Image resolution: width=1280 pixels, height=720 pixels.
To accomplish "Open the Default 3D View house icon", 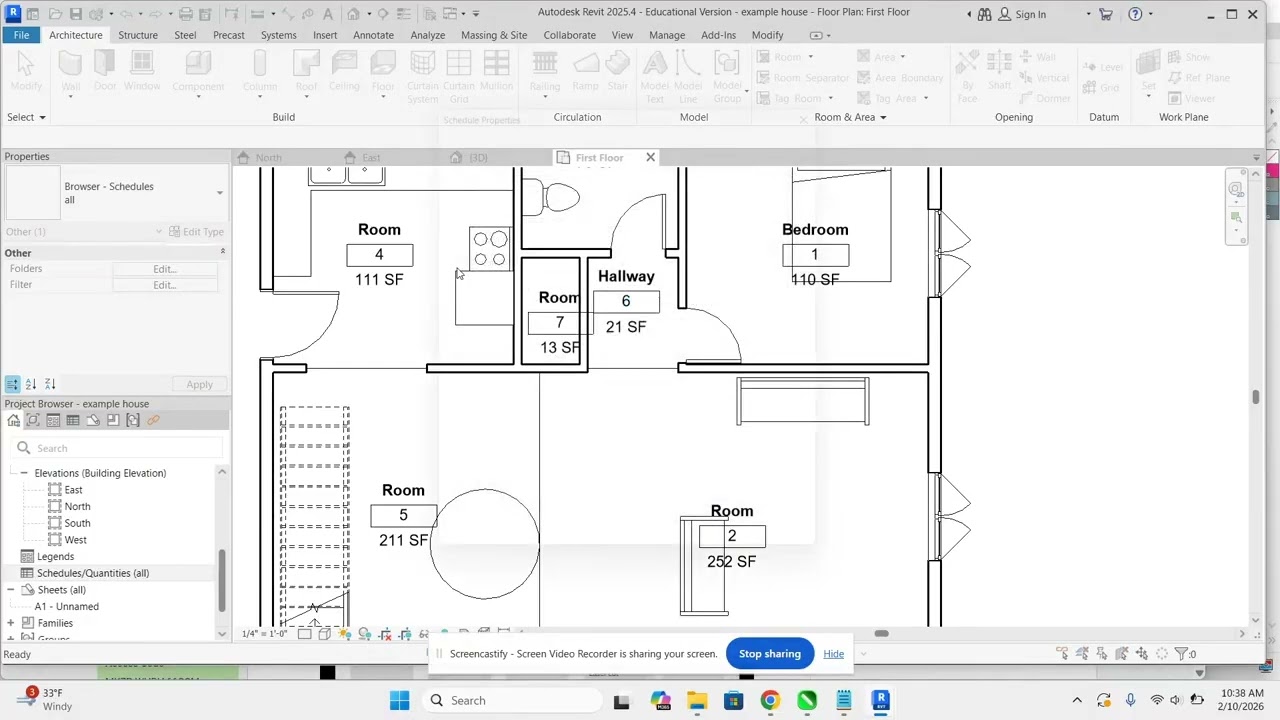I will tap(353, 14).
